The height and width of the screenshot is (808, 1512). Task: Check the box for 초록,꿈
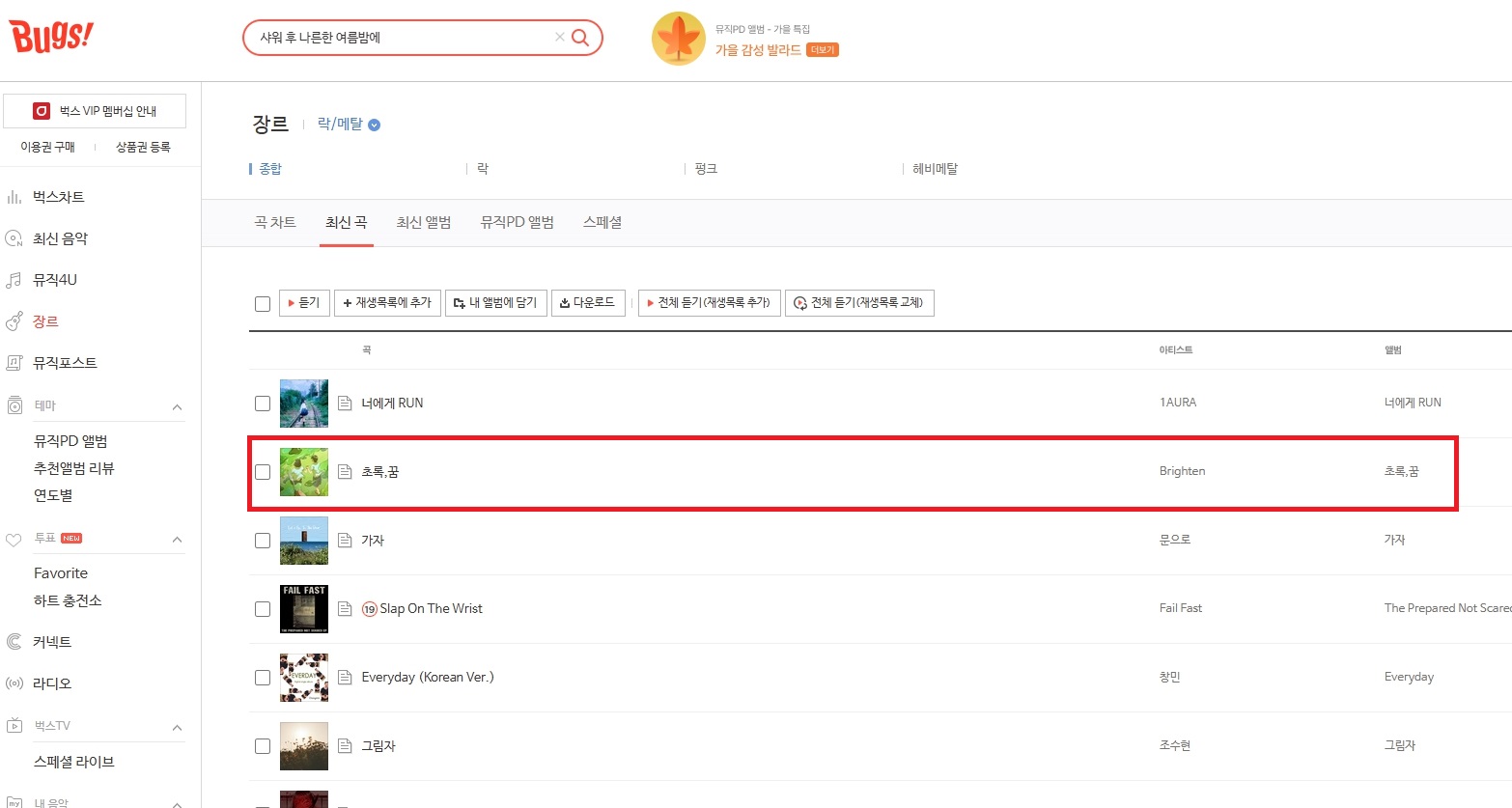tap(263, 472)
